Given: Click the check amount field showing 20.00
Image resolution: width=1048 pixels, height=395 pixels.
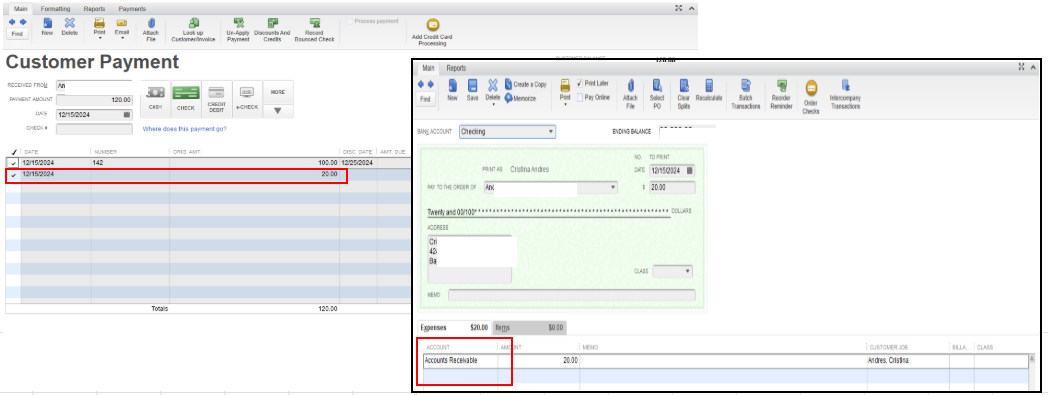Looking at the screenshot, I should (x=672, y=188).
